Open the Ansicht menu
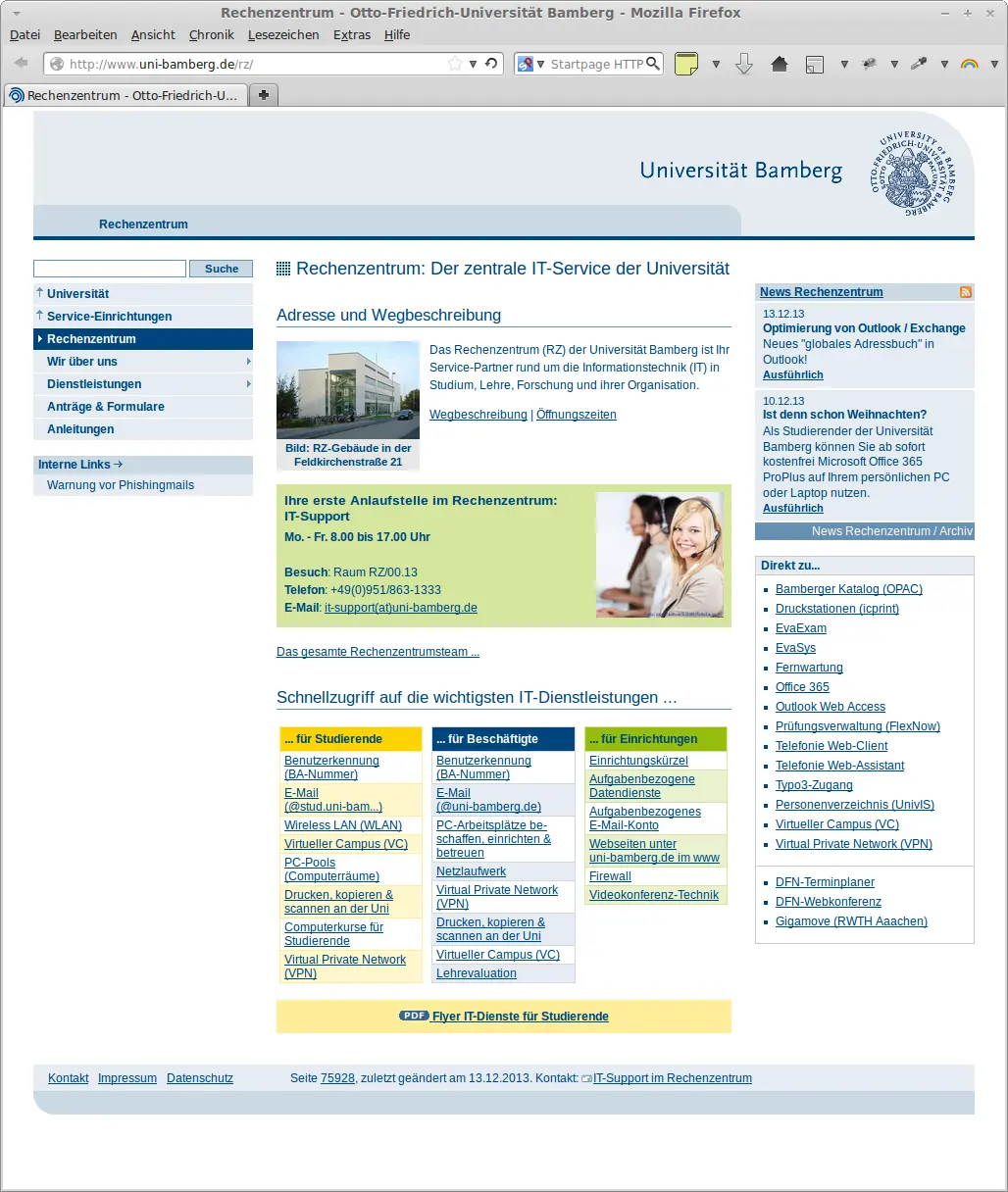Screen dimensions: 1008x1192 pyautogui.click(x=153, y=34)
